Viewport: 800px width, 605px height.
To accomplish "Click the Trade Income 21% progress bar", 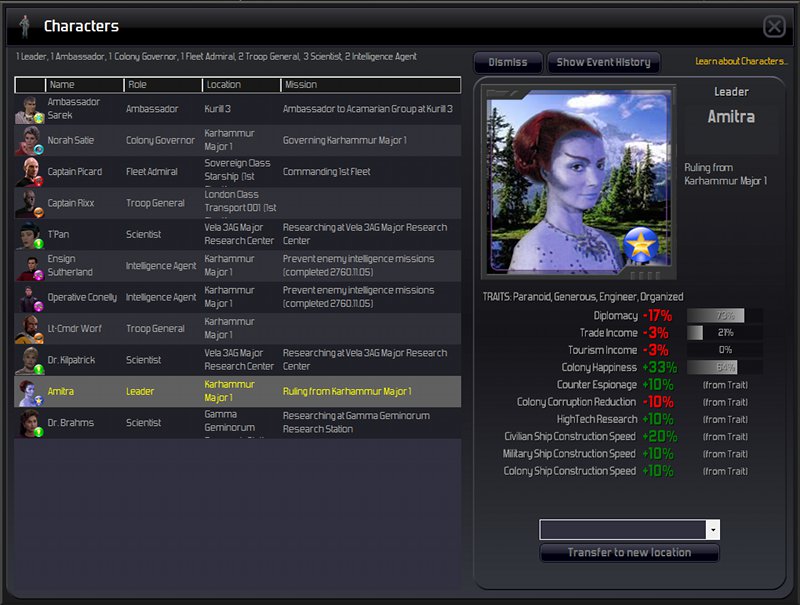I will pos(724,333).
